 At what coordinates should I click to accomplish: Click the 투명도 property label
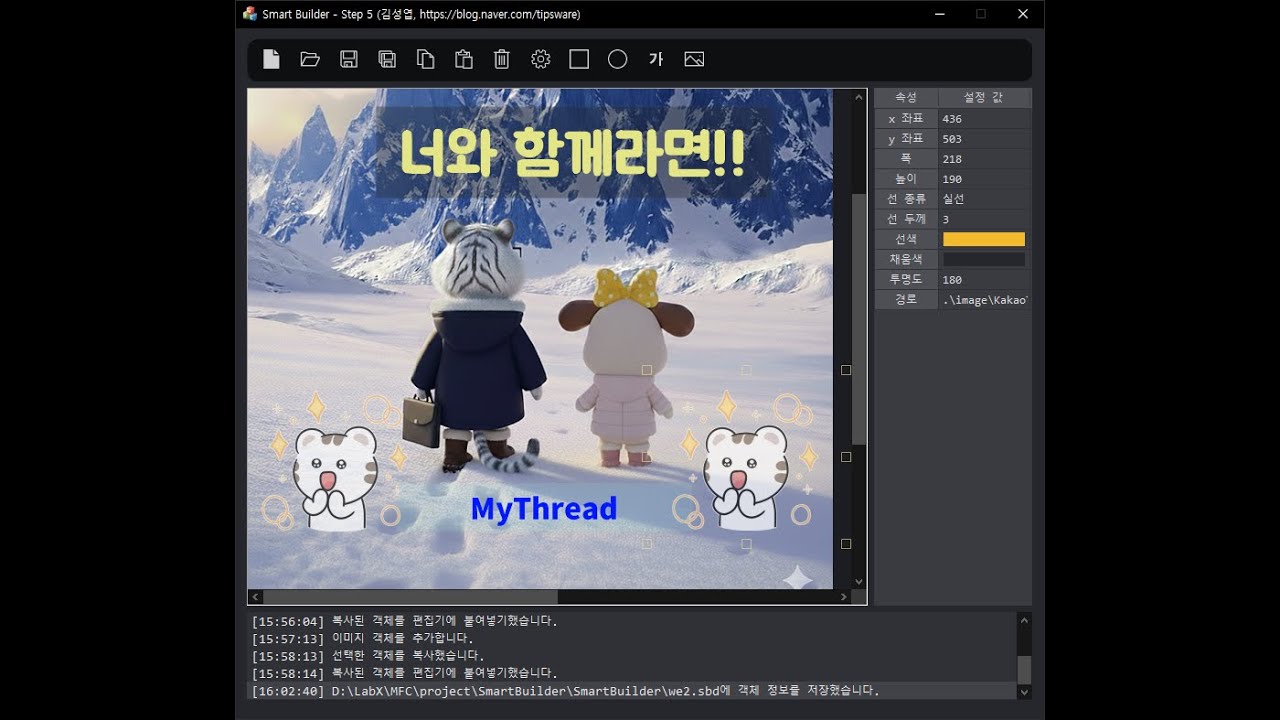pyautogui.click(x=906, y=280)
